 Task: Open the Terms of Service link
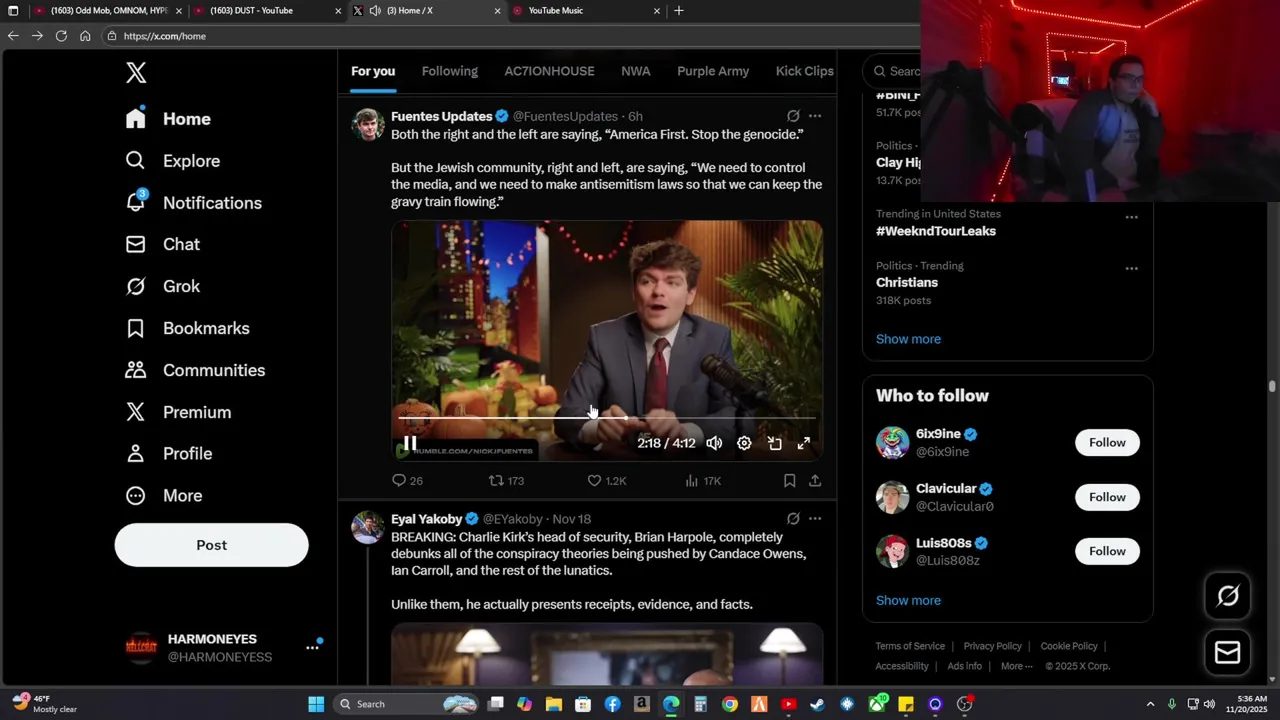pos(910,646)
